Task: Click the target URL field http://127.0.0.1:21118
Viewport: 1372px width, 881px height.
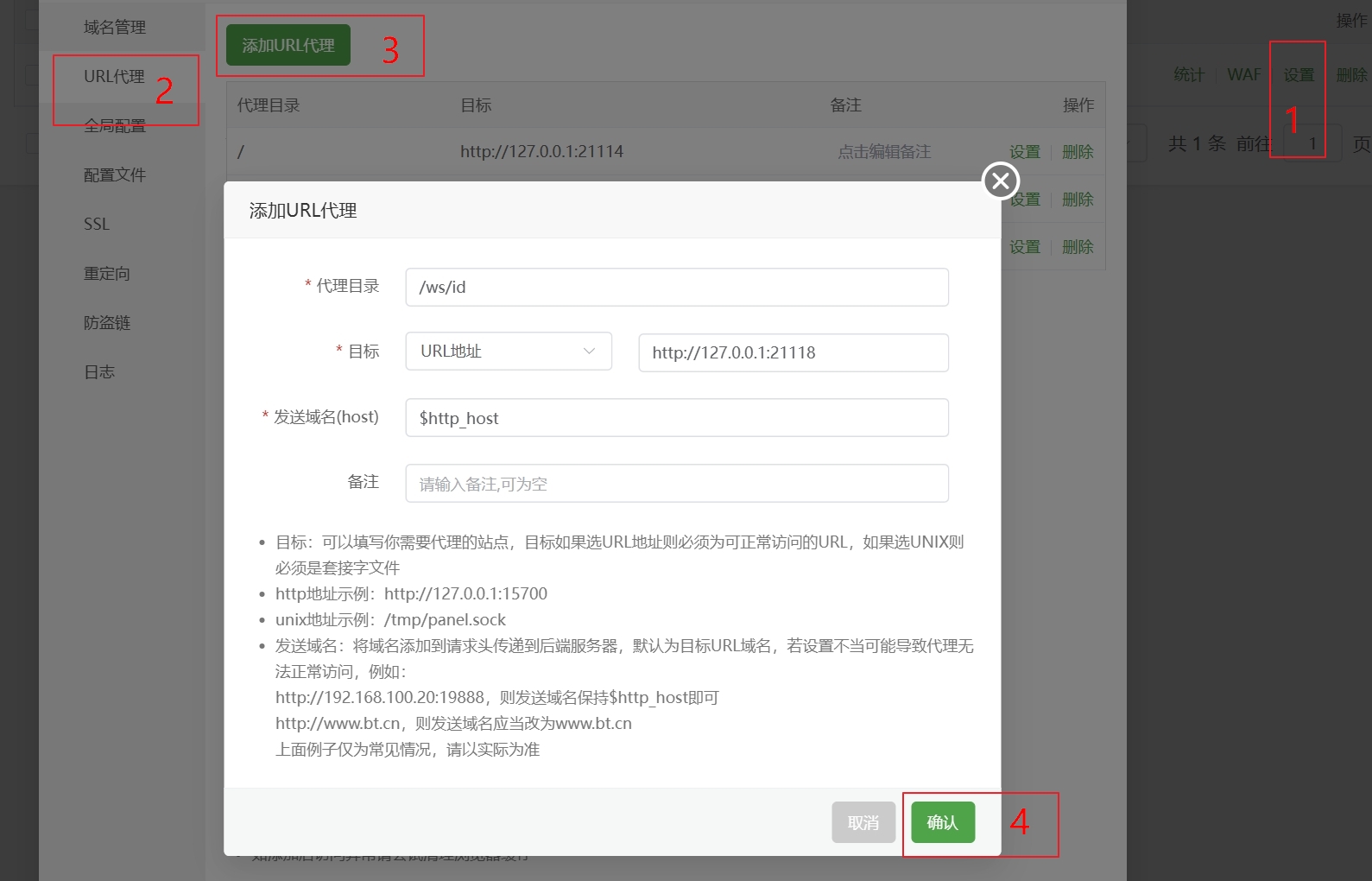Action: click(x=793, y=352)
